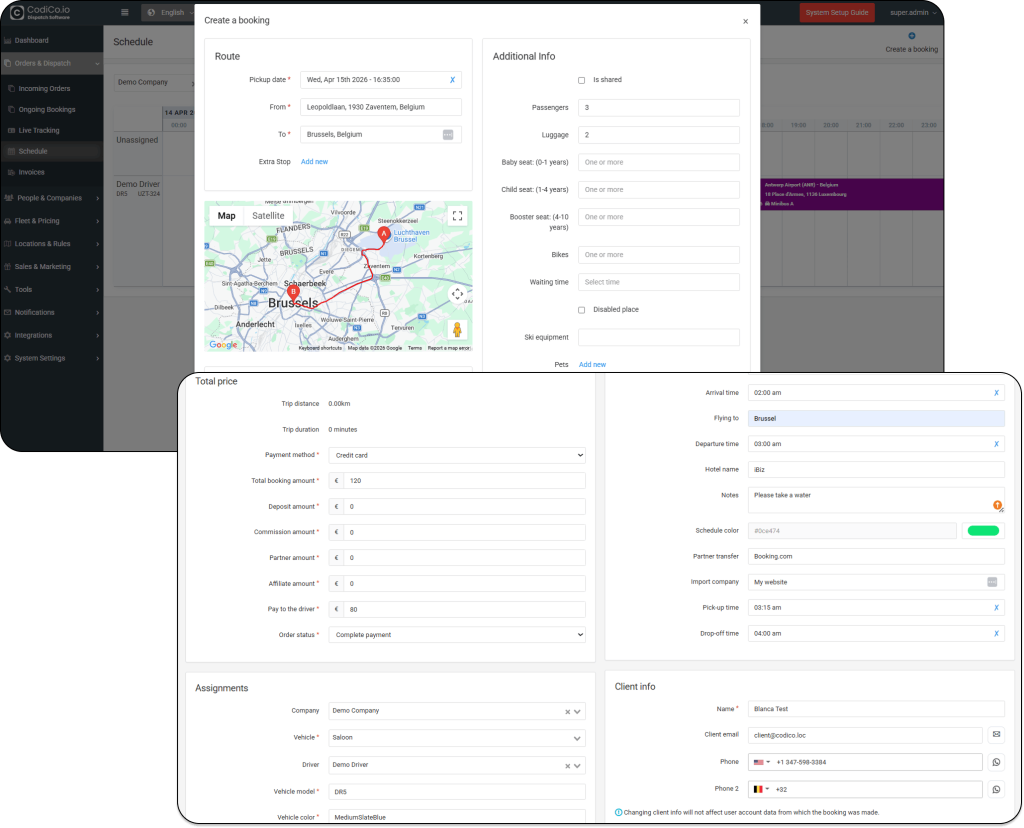The image size is (1024, 828).
Task: Open the Vehicle Saloon dropdown
Action: (457, 738)
